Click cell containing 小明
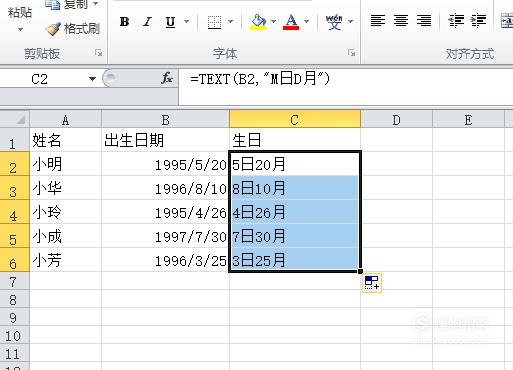The image size is (513, 370). 65,164
